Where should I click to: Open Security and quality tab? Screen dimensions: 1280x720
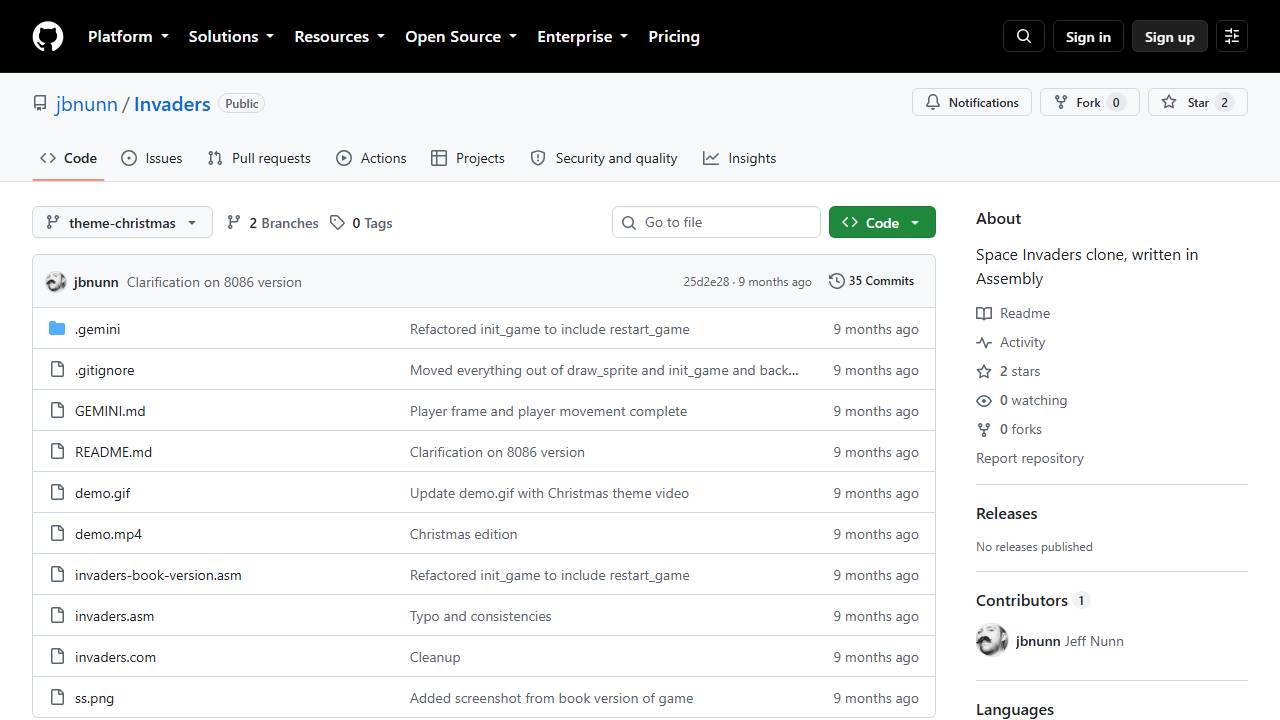(x=604, y=158)
